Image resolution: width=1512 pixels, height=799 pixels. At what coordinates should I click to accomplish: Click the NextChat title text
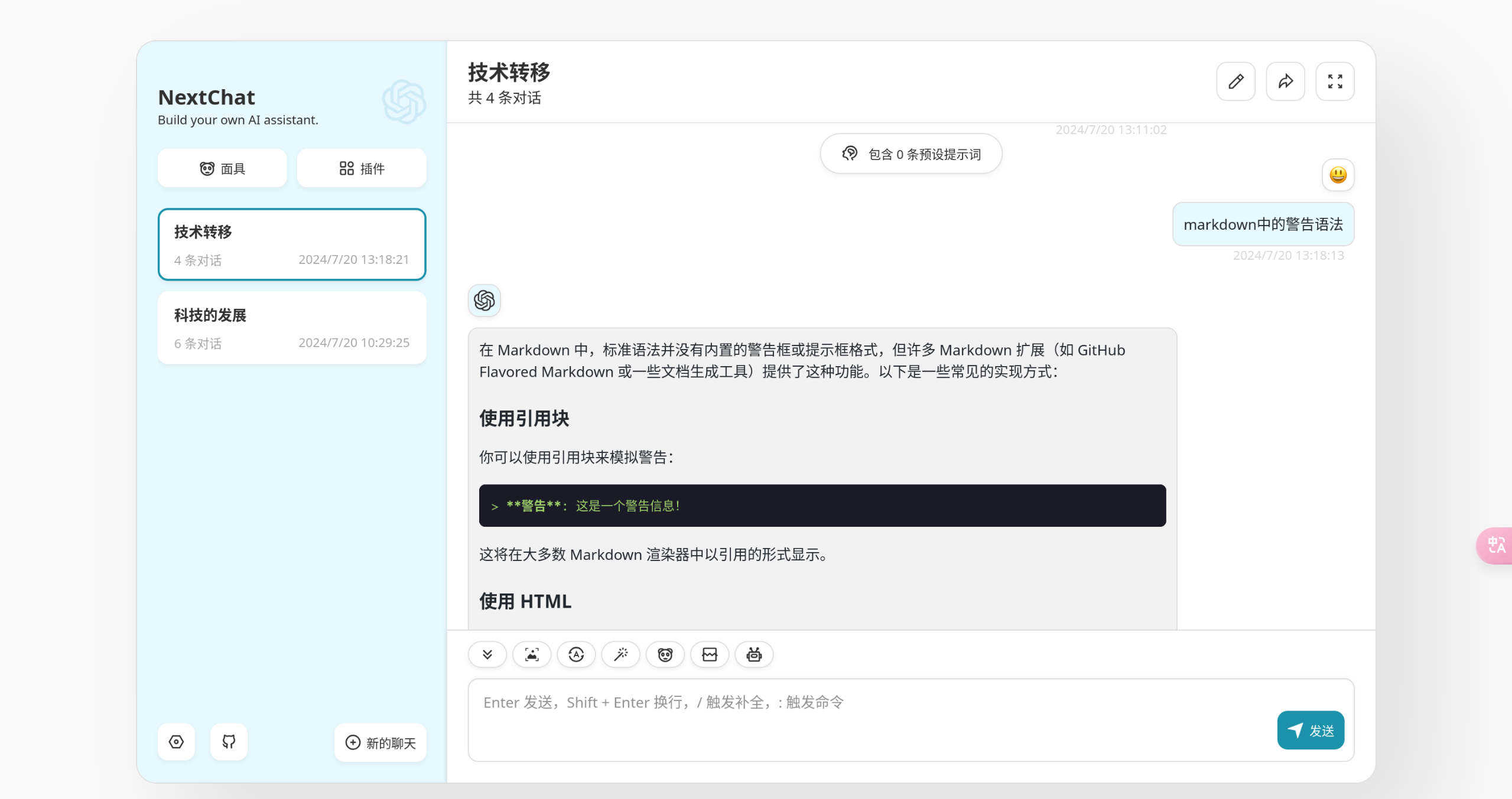tap(206, 97)
